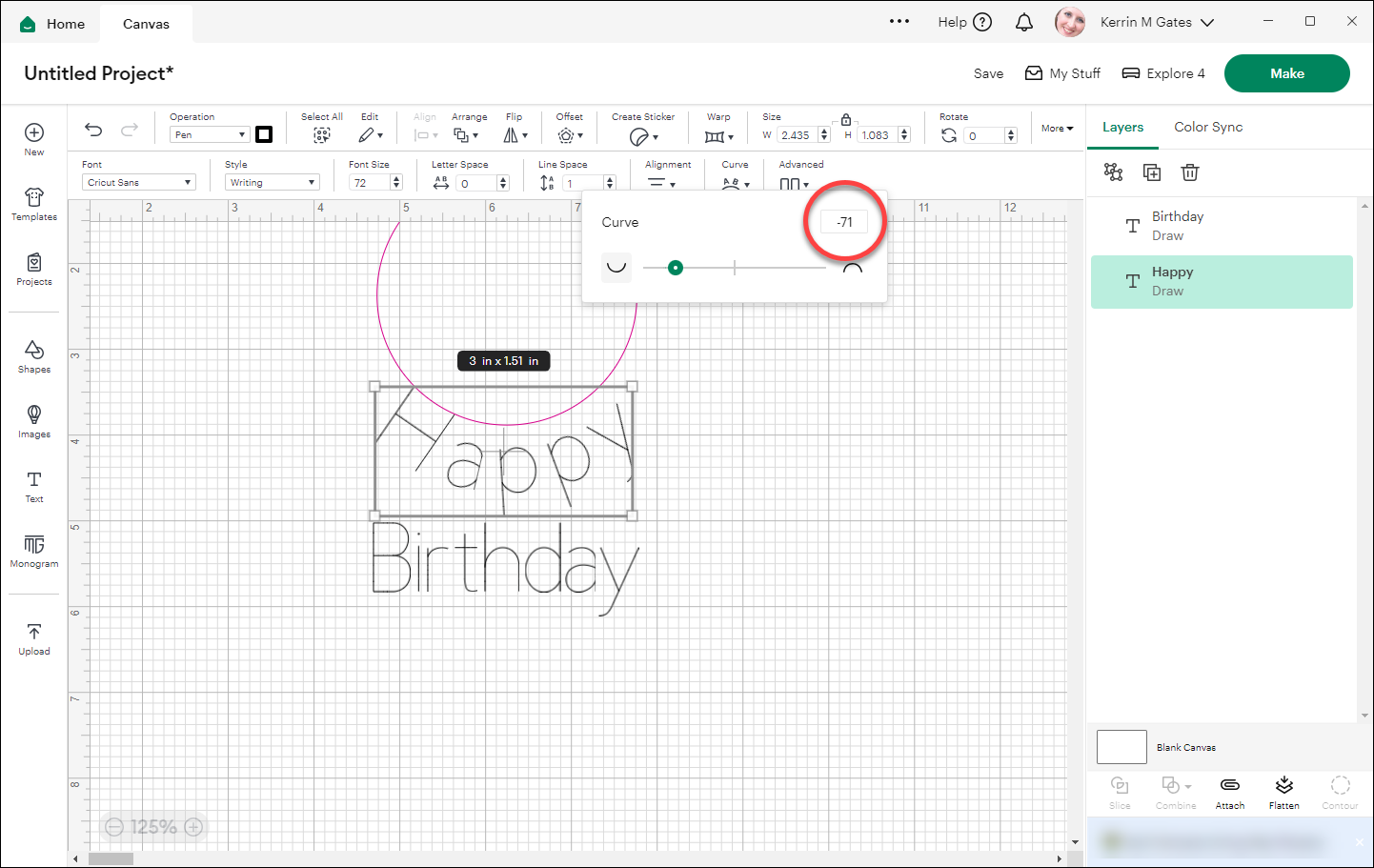Click the Duplicate layer icon
Viewport: 1374px width, 868px height.
point(1152,172)
